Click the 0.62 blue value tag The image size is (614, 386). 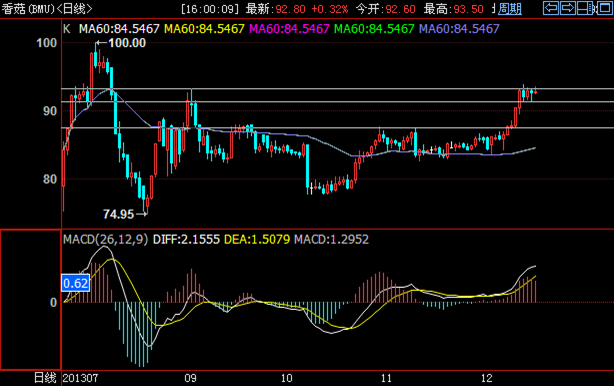tap(76, 283)
